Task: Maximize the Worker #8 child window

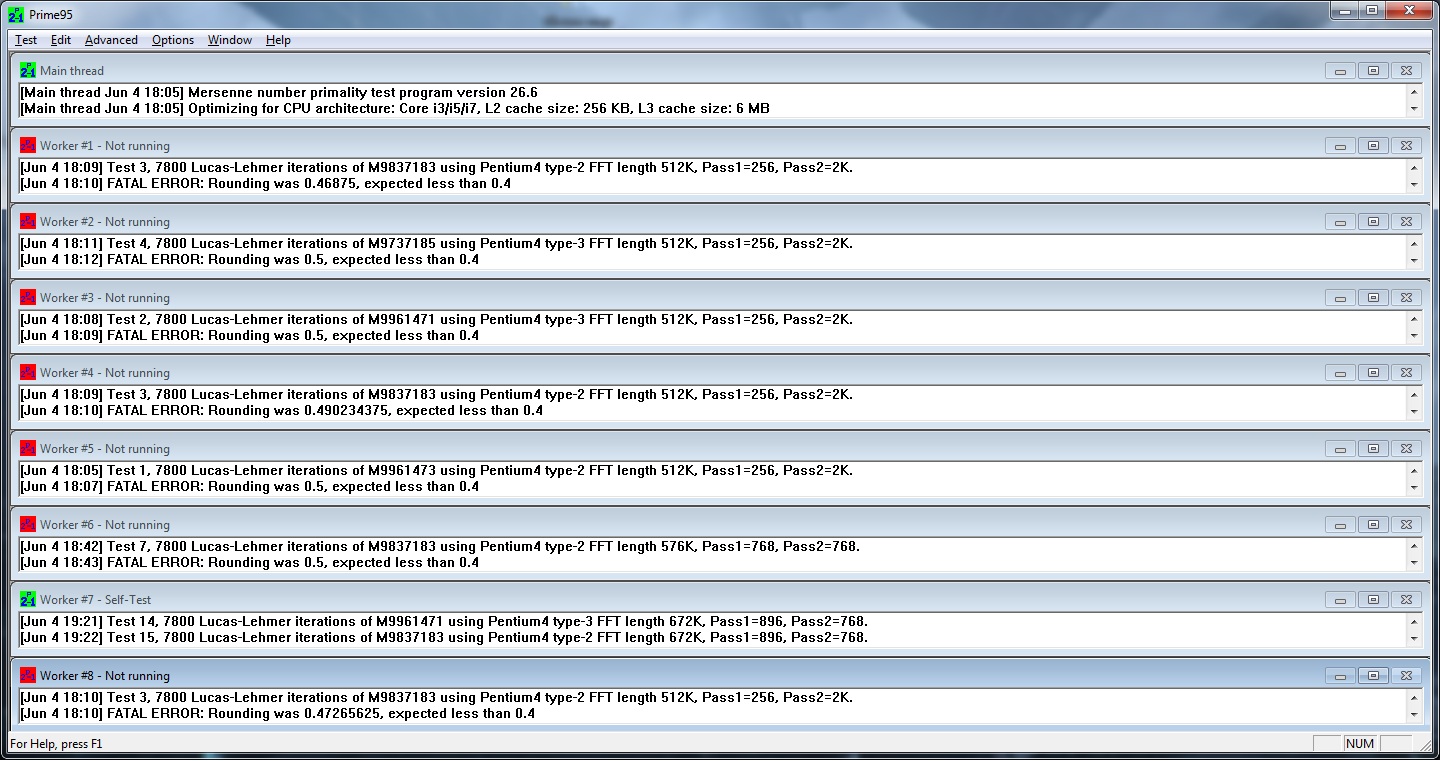Action: pyautogui.click(x=1373, y=676)
